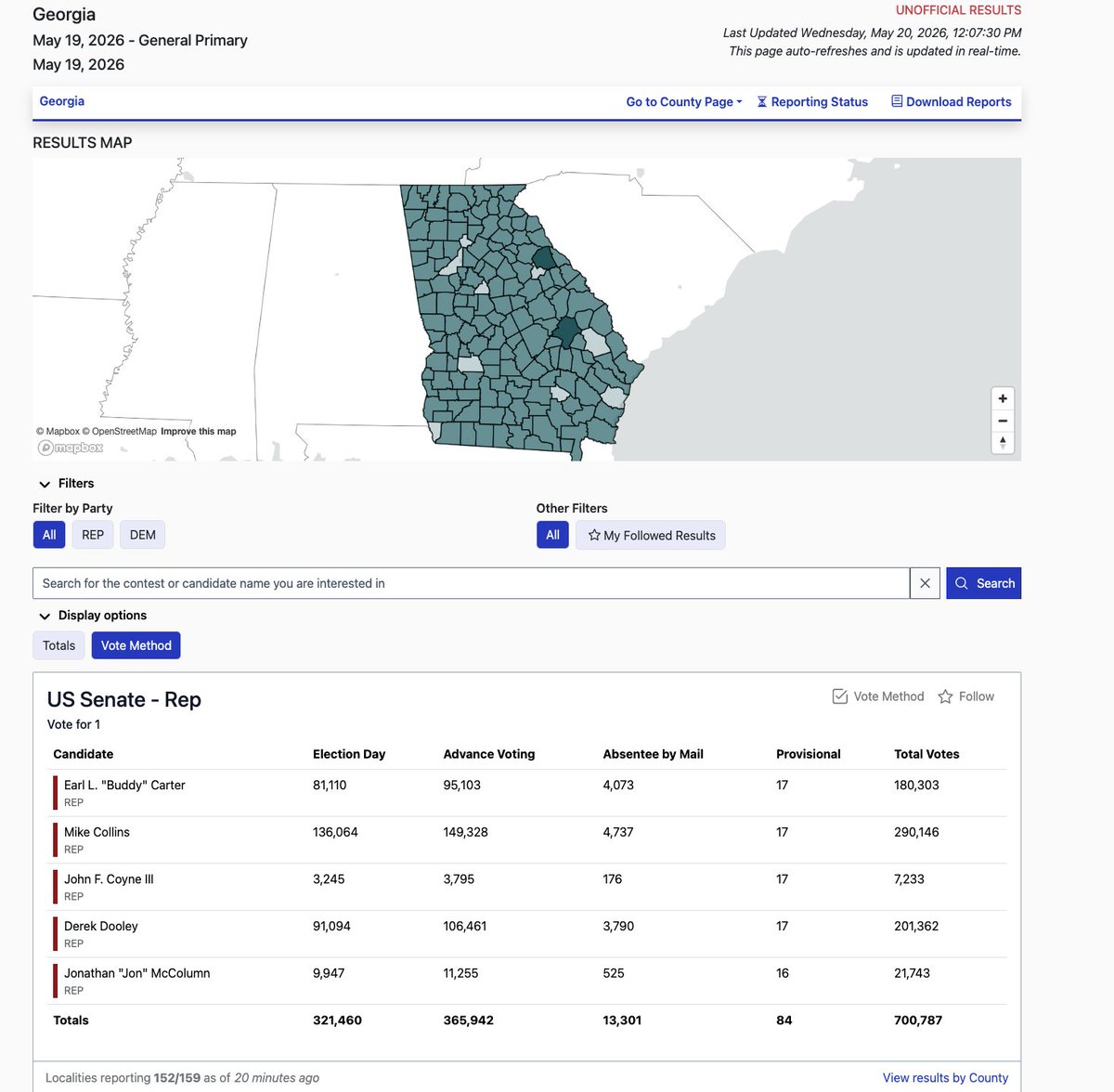
Task: Open Reporting Status page
Action: click(812, 102)
